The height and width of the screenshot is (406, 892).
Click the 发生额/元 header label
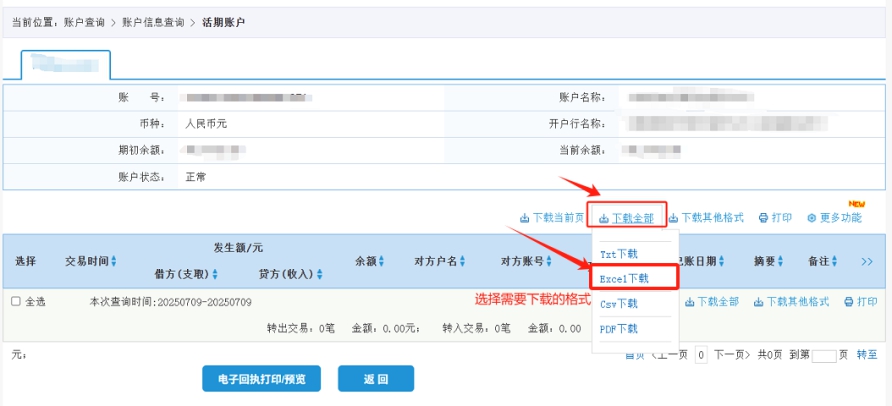click(x=238, y=248)
